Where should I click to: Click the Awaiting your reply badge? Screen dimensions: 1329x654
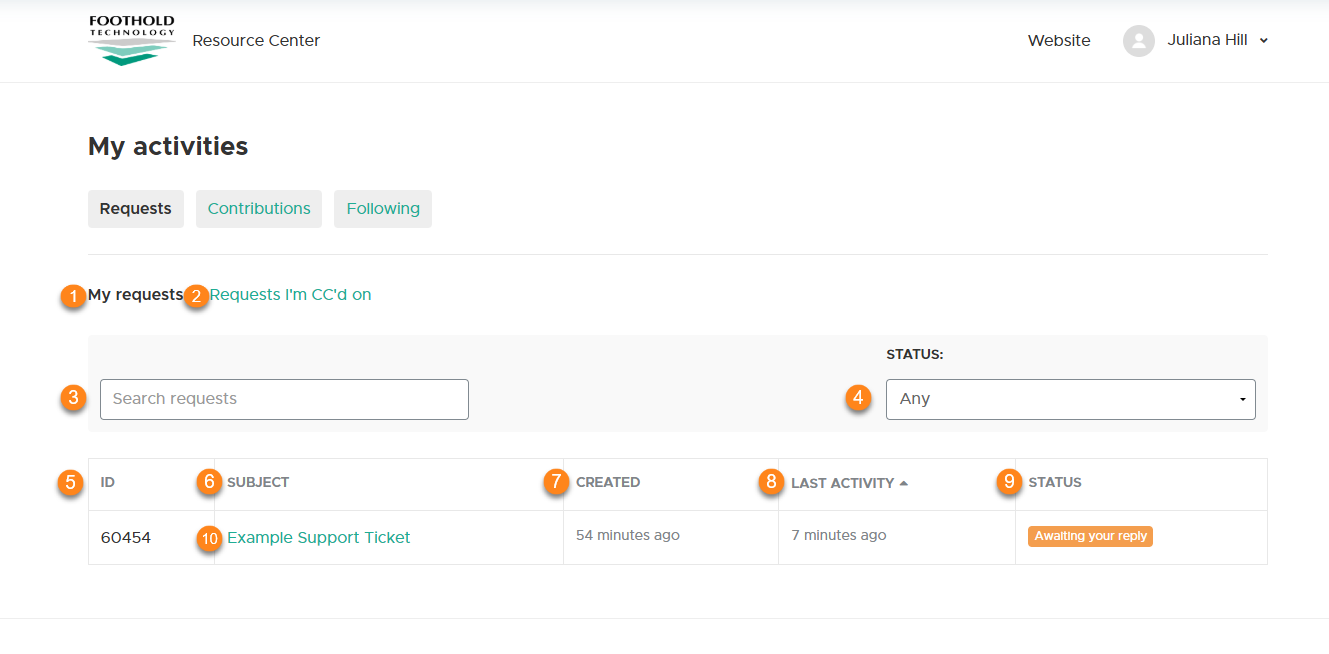coord(1090,537)
